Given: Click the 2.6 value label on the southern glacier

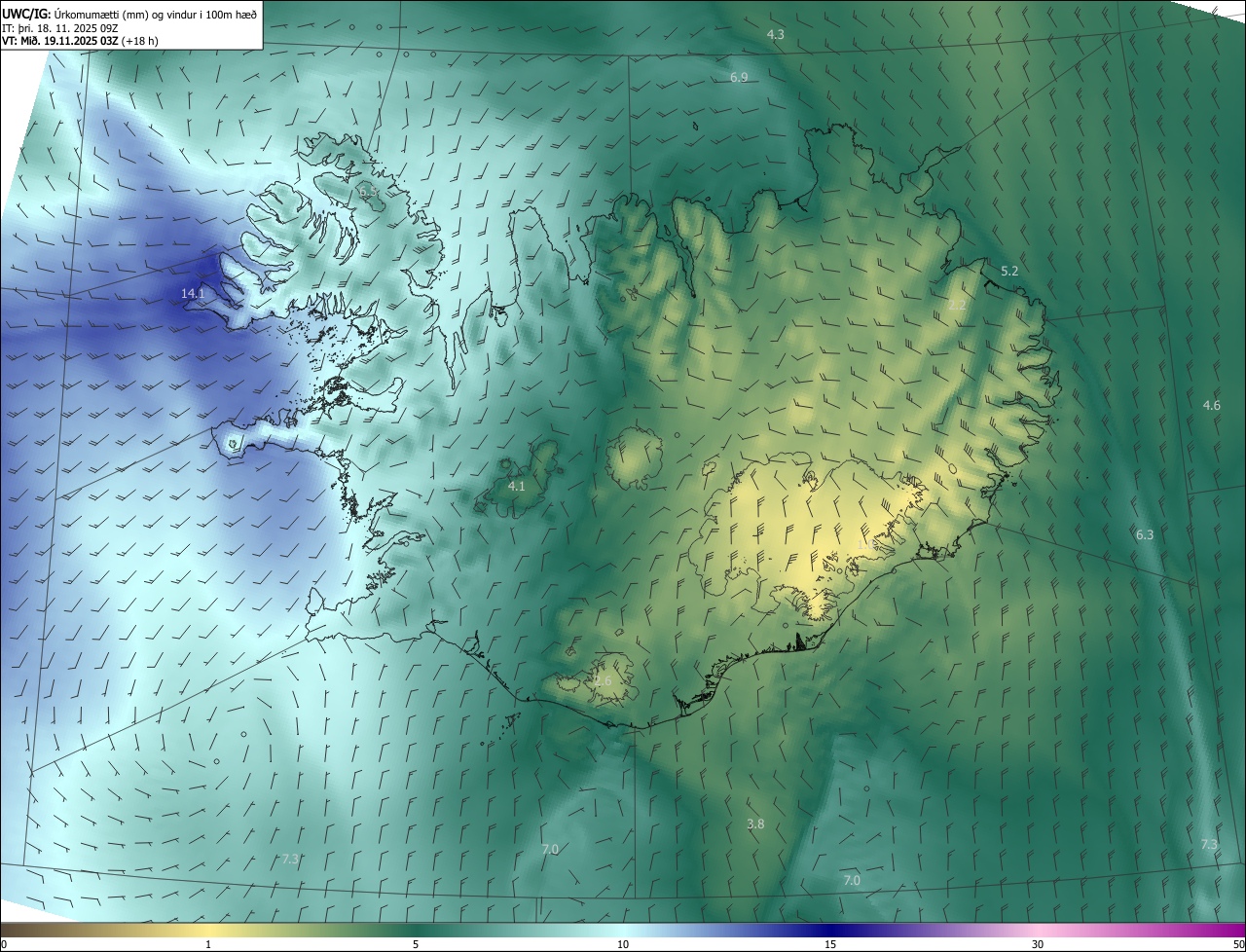Looking at the screenshot, I should pos(604,680).
